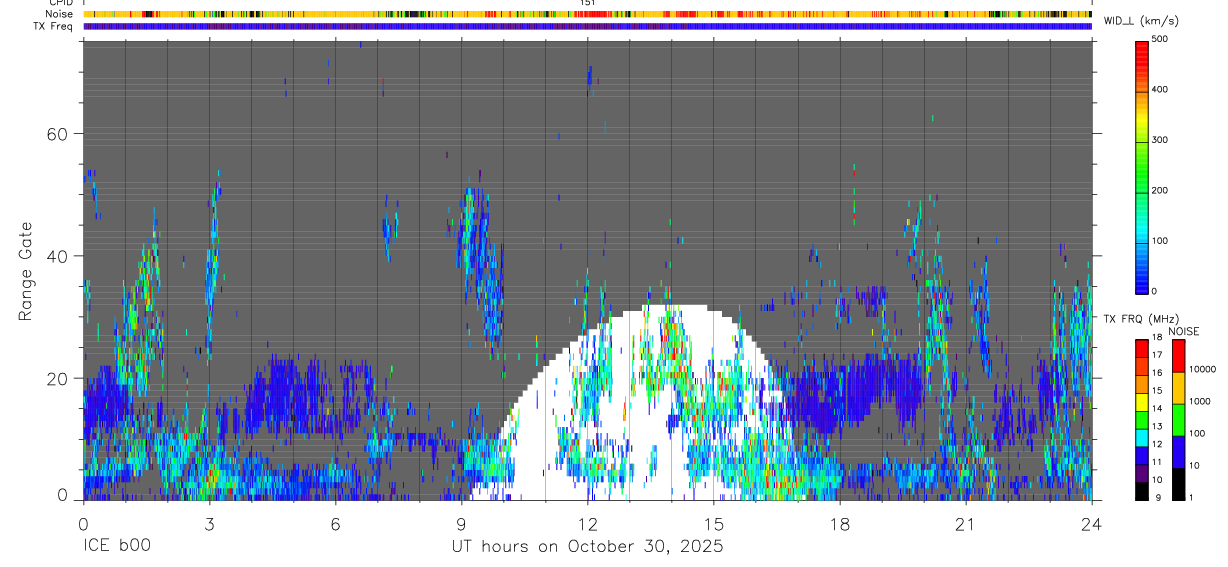1228x567 pixels.
Task: Click the 'UT hours on October 30, 2025' axis title
Action: click(x=587, y=547)
